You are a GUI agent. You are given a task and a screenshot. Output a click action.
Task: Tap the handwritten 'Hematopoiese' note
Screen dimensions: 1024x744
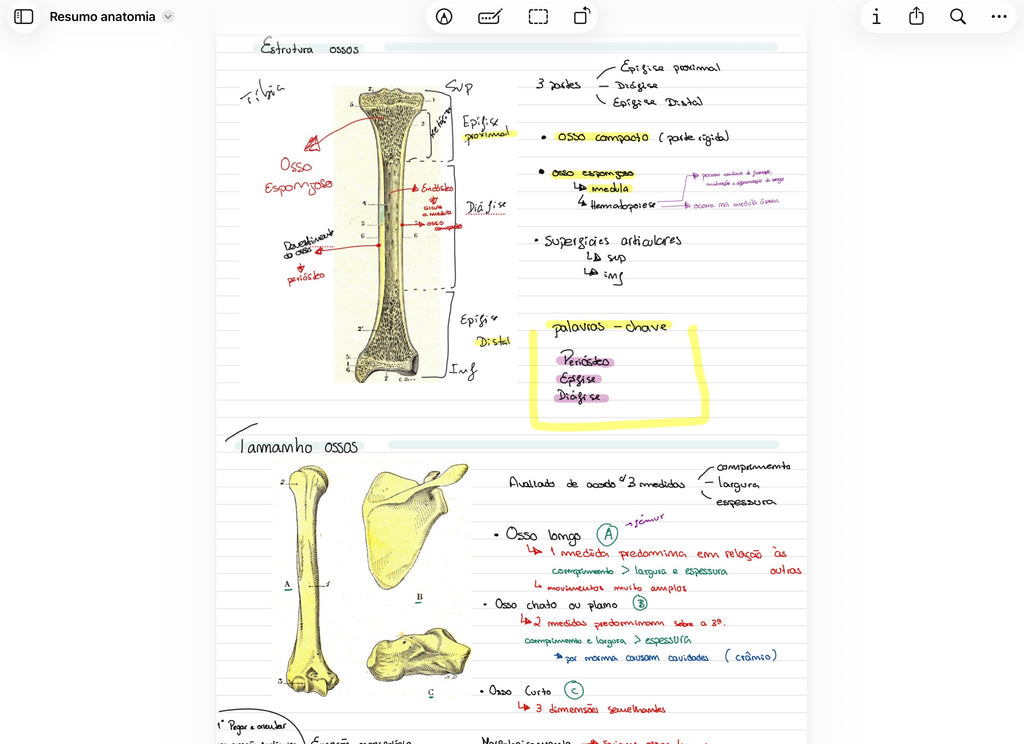point(621,205)
